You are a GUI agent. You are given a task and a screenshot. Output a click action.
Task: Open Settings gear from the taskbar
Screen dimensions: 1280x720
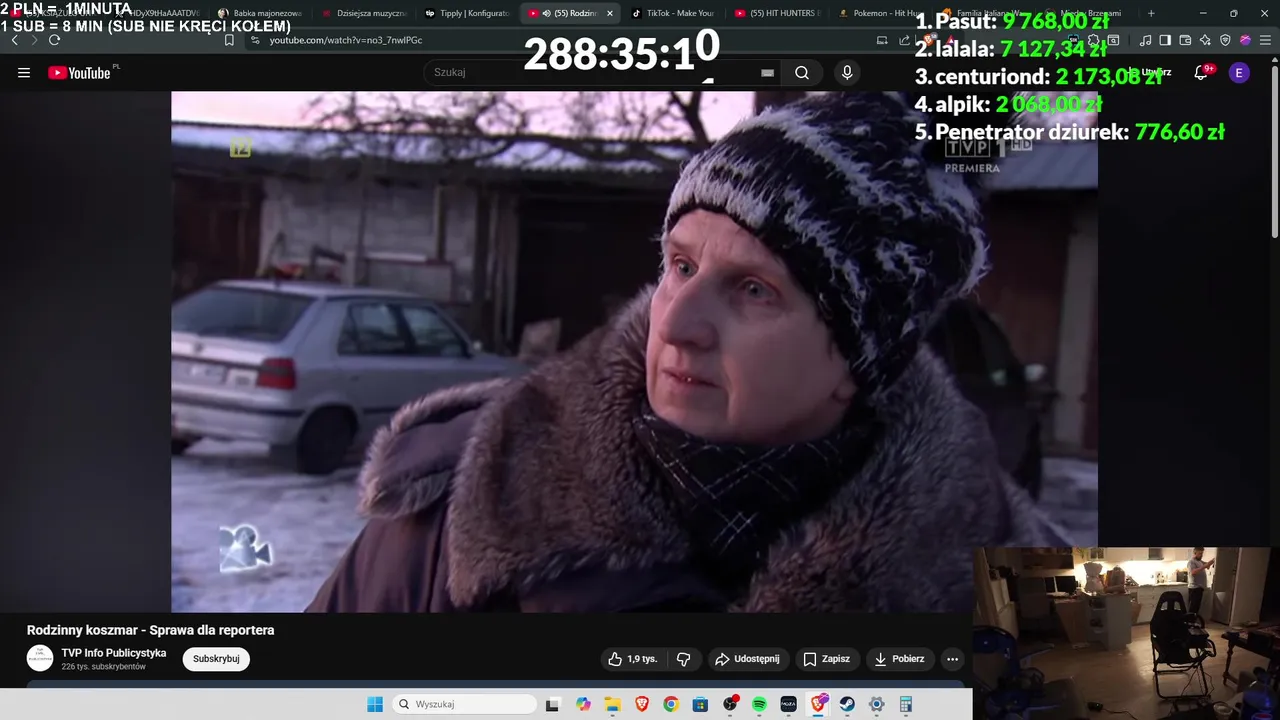876,704
